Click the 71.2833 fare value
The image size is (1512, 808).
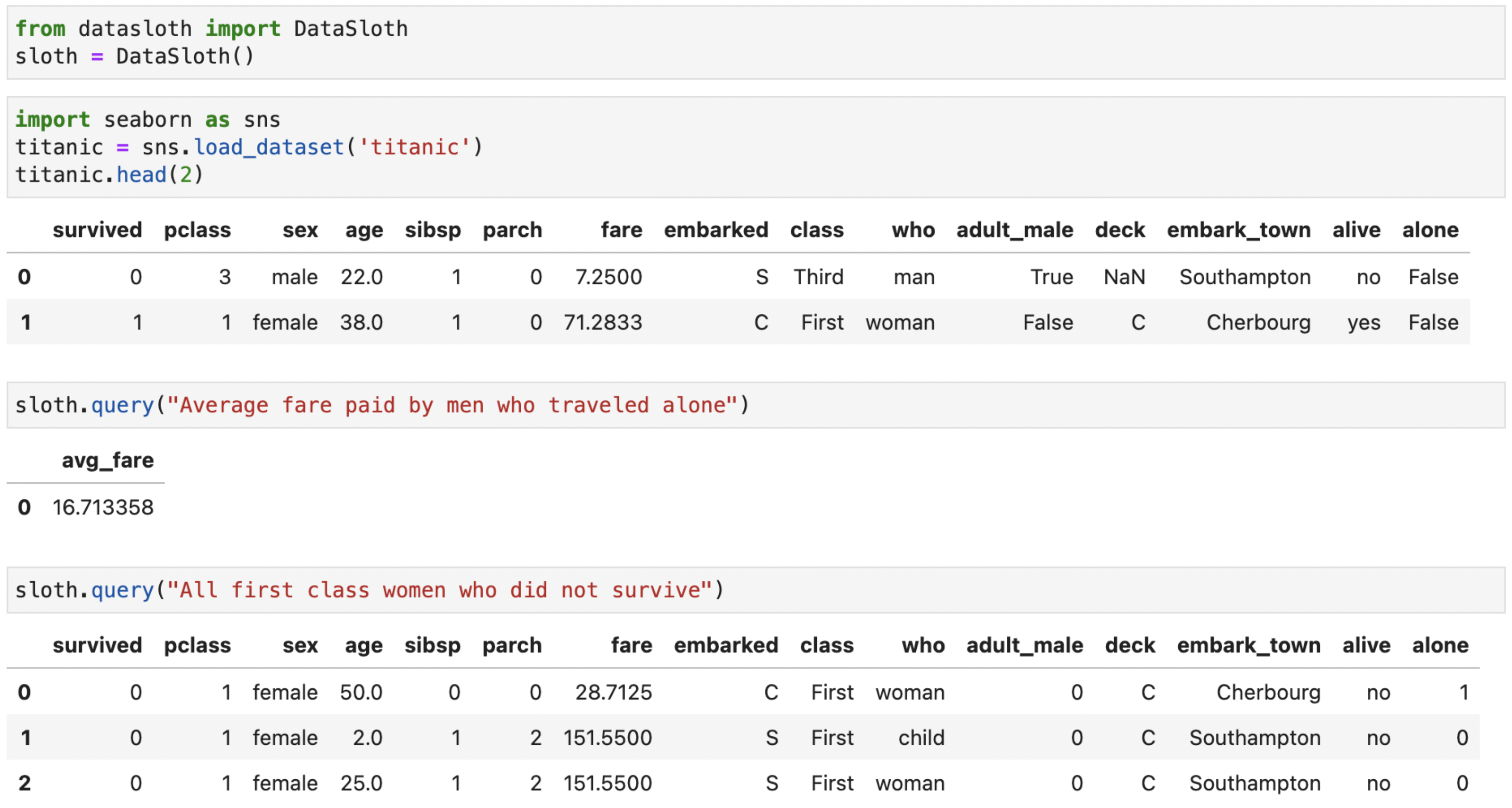pyautogui.click(x=603, y=322)
